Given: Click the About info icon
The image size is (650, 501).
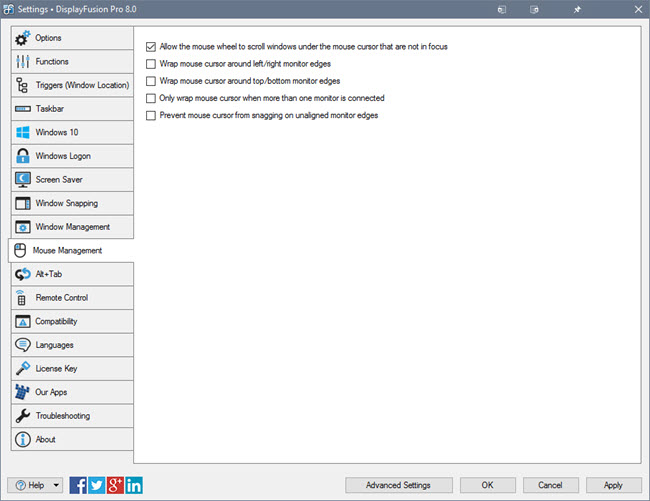Looking at the screenshot, I should pos(23,439).
